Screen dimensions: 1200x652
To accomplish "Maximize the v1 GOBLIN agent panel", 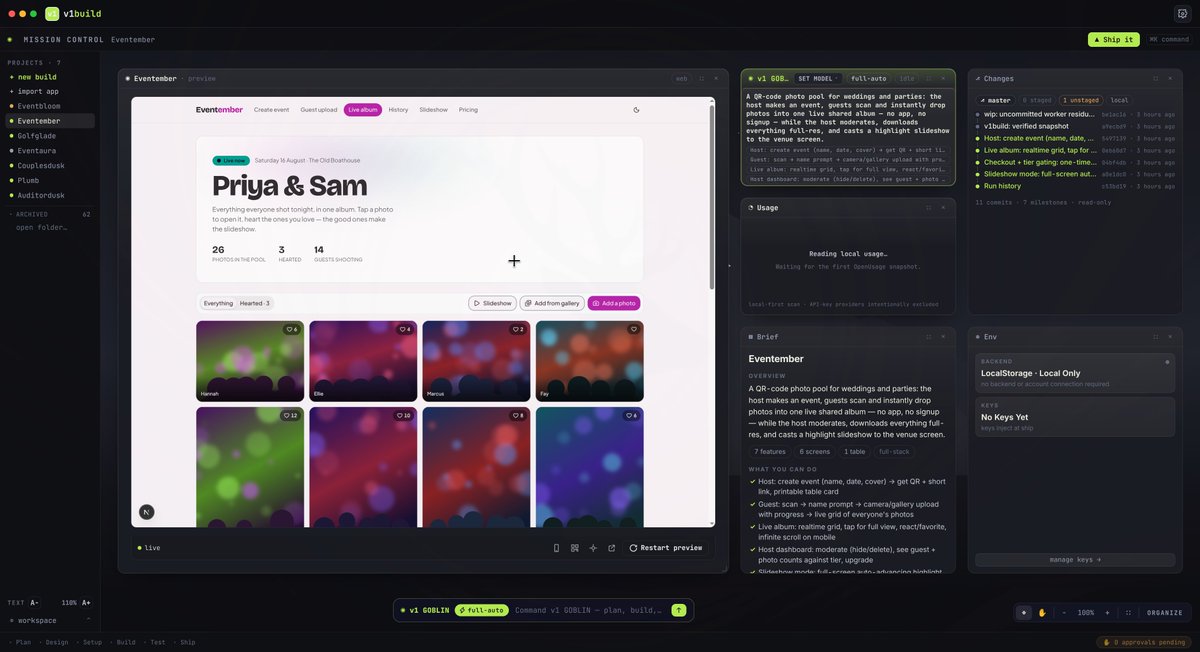I will coord(929,78).
